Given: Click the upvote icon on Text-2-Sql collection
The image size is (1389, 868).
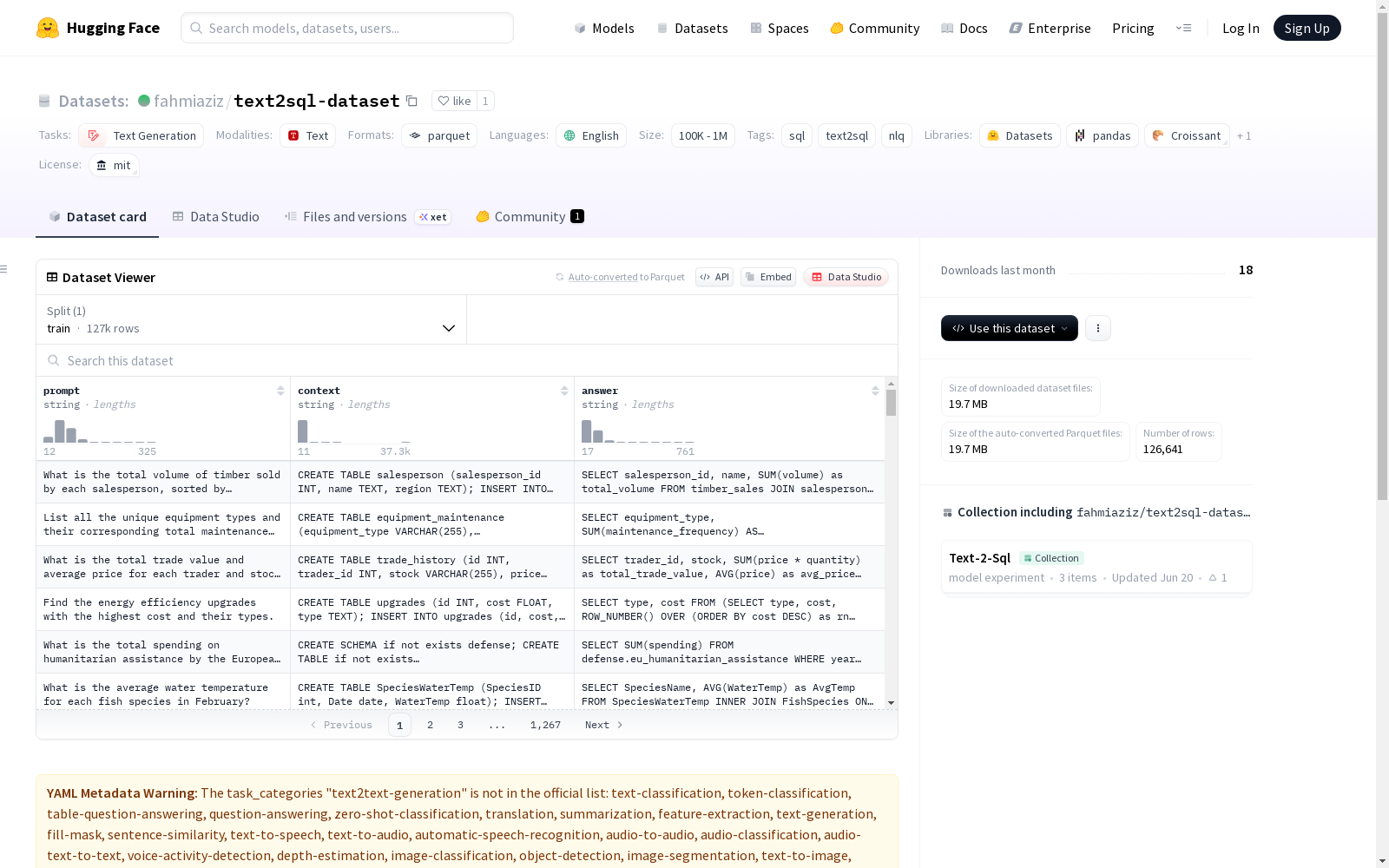Looking at the screenshot, I should (x=1213, y=577).
